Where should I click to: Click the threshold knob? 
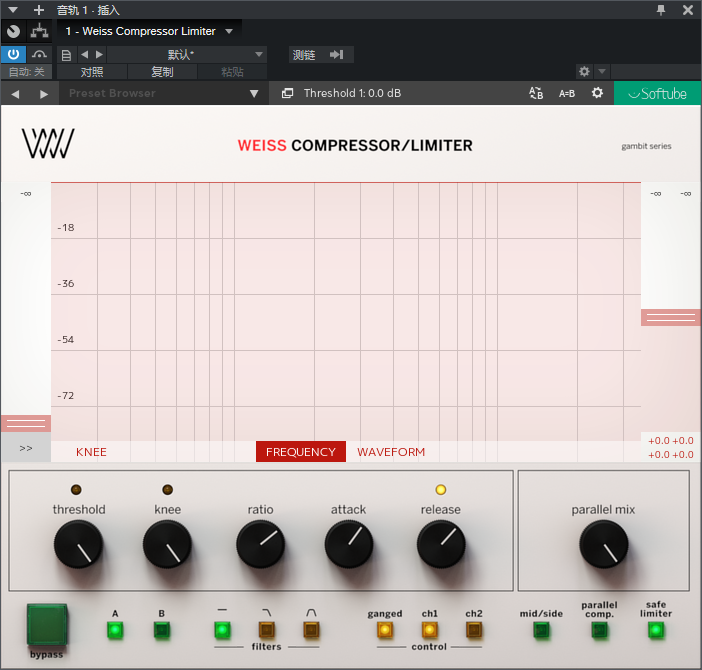78,545
